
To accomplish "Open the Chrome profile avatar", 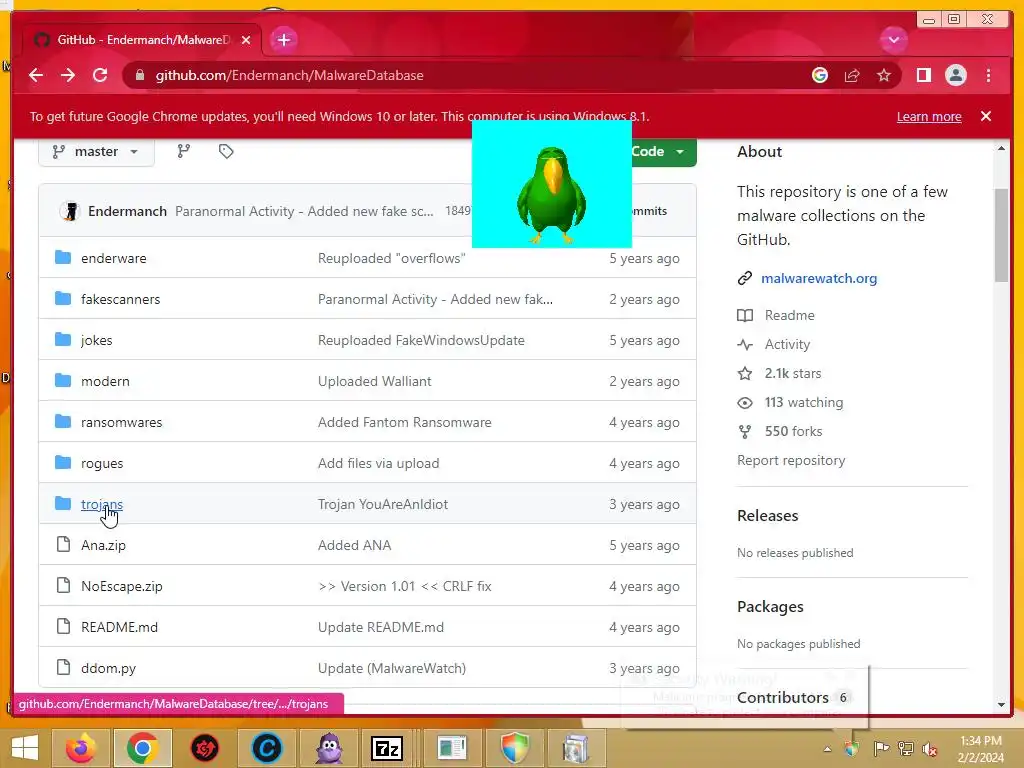I will click(x=955, y=75).
